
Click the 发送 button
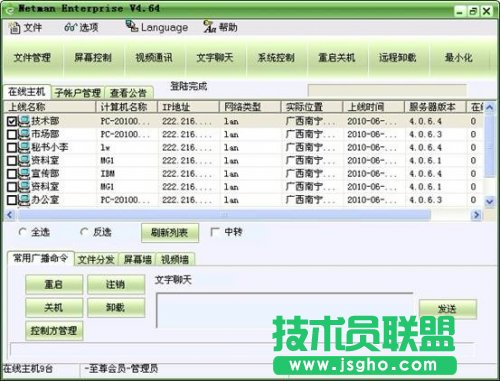pyautogui.click(x=448, y=309)
